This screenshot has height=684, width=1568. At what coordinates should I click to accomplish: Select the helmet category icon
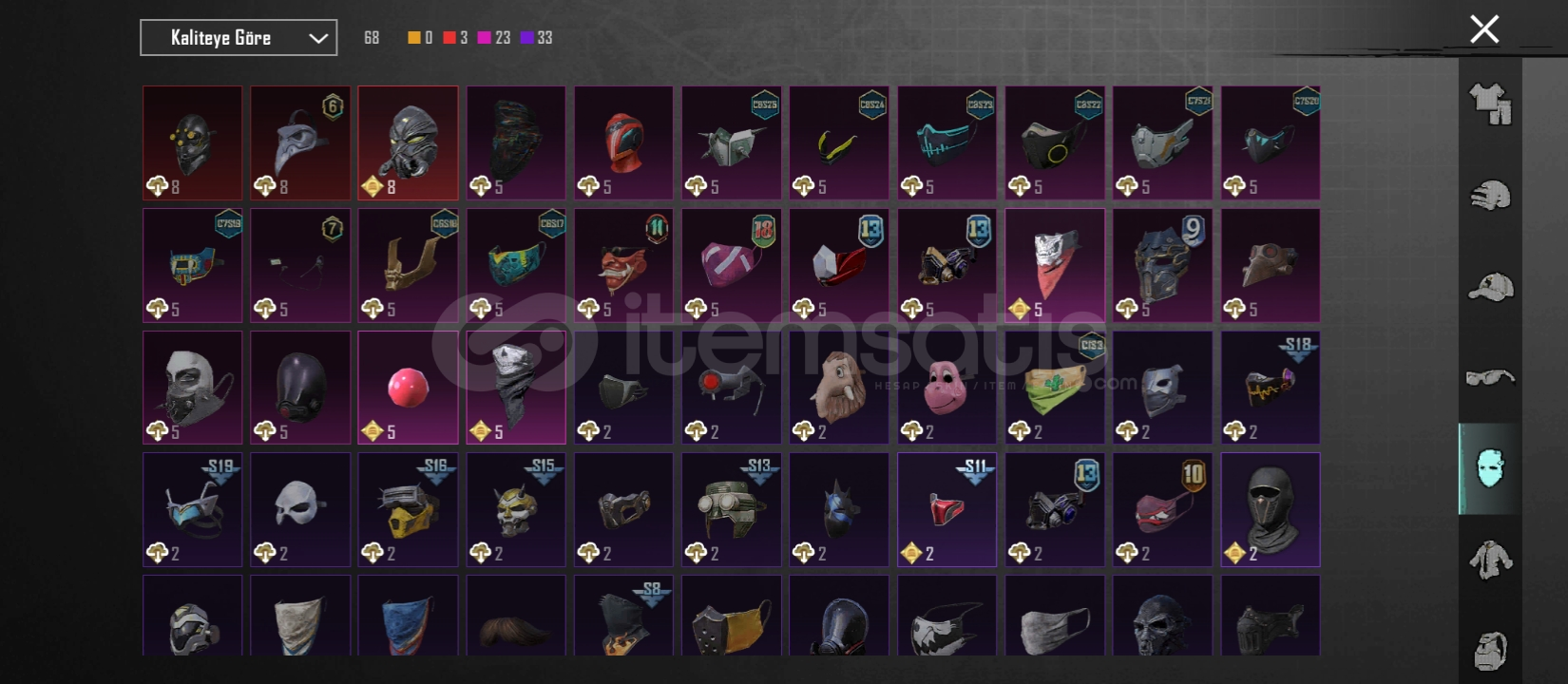[1490, 195]
